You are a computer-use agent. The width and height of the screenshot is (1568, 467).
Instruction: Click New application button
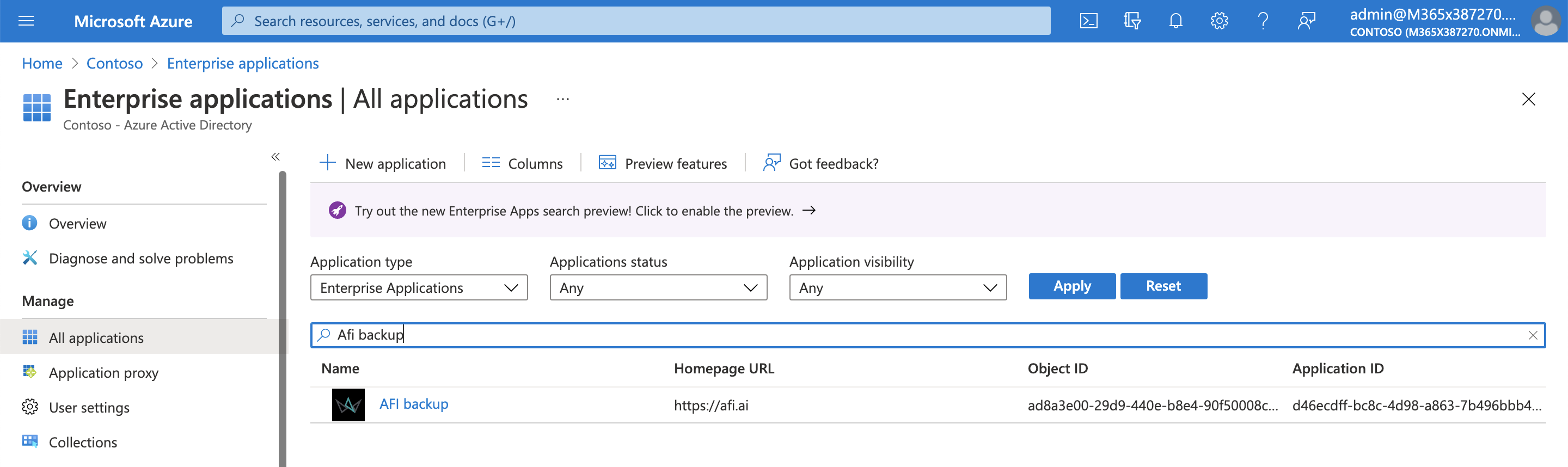383,163
